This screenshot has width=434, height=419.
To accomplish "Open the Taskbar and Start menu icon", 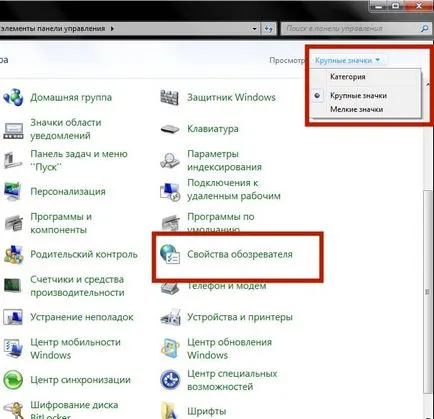I will (13, 161).
